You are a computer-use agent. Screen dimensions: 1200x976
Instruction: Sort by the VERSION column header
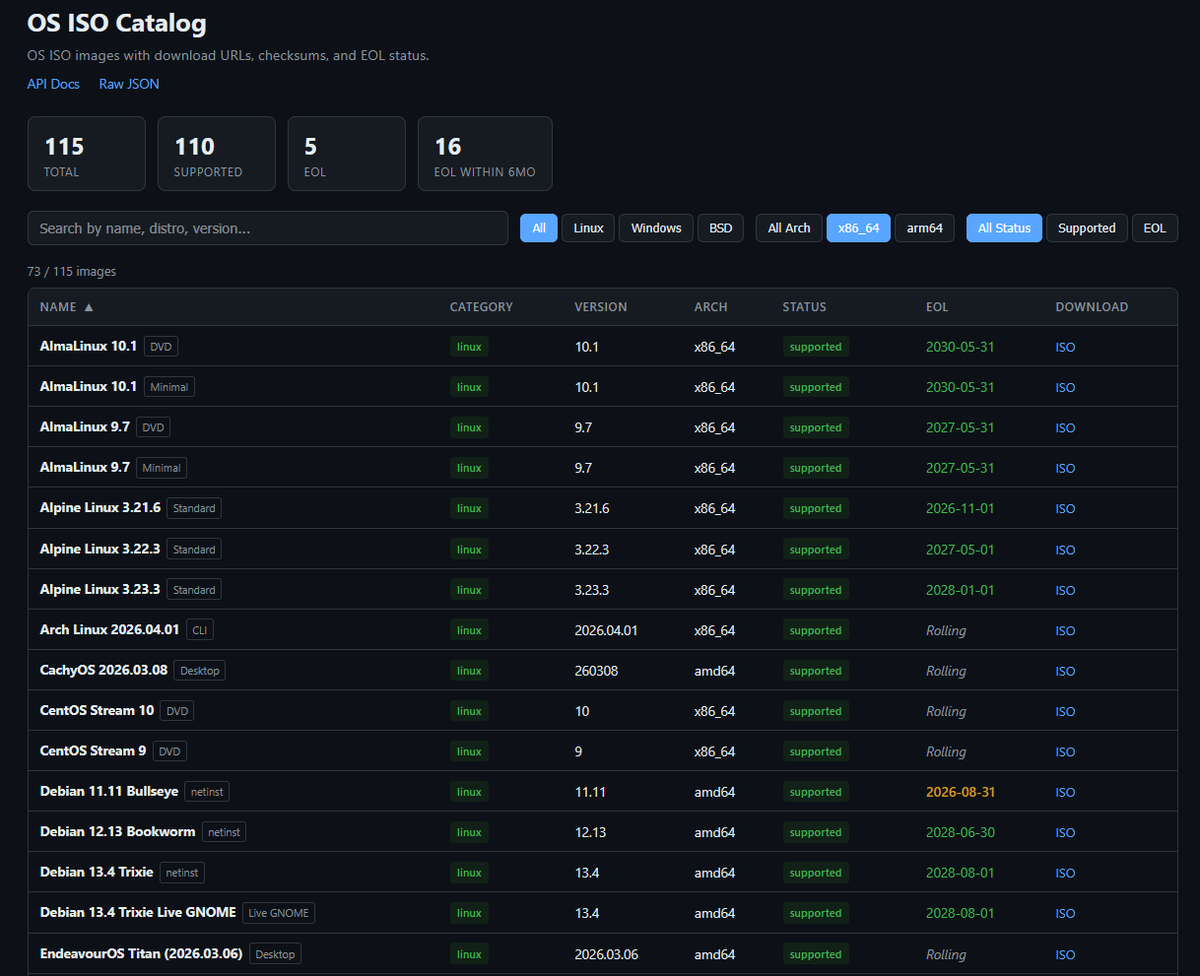pos(601,307)
